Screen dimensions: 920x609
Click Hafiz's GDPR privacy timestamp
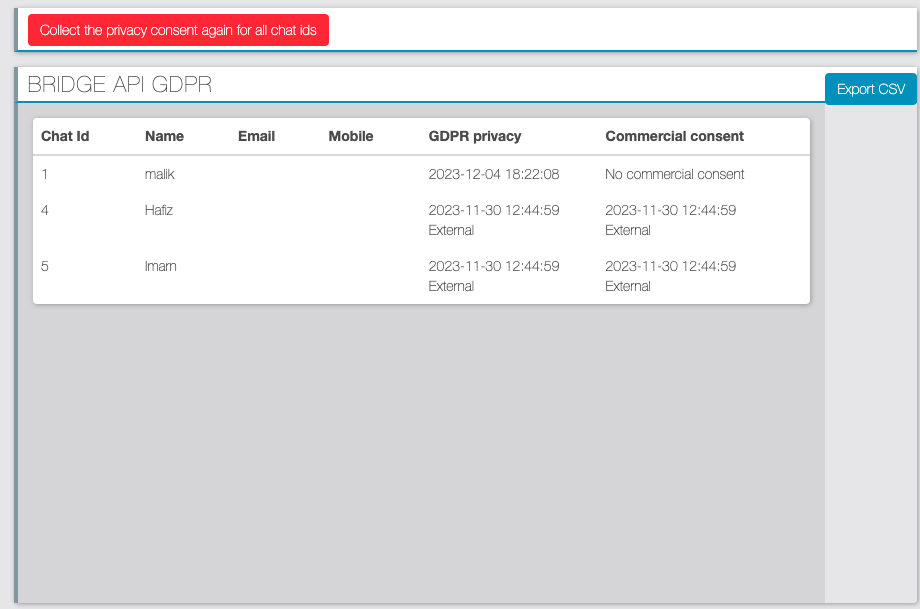point(493,210)
